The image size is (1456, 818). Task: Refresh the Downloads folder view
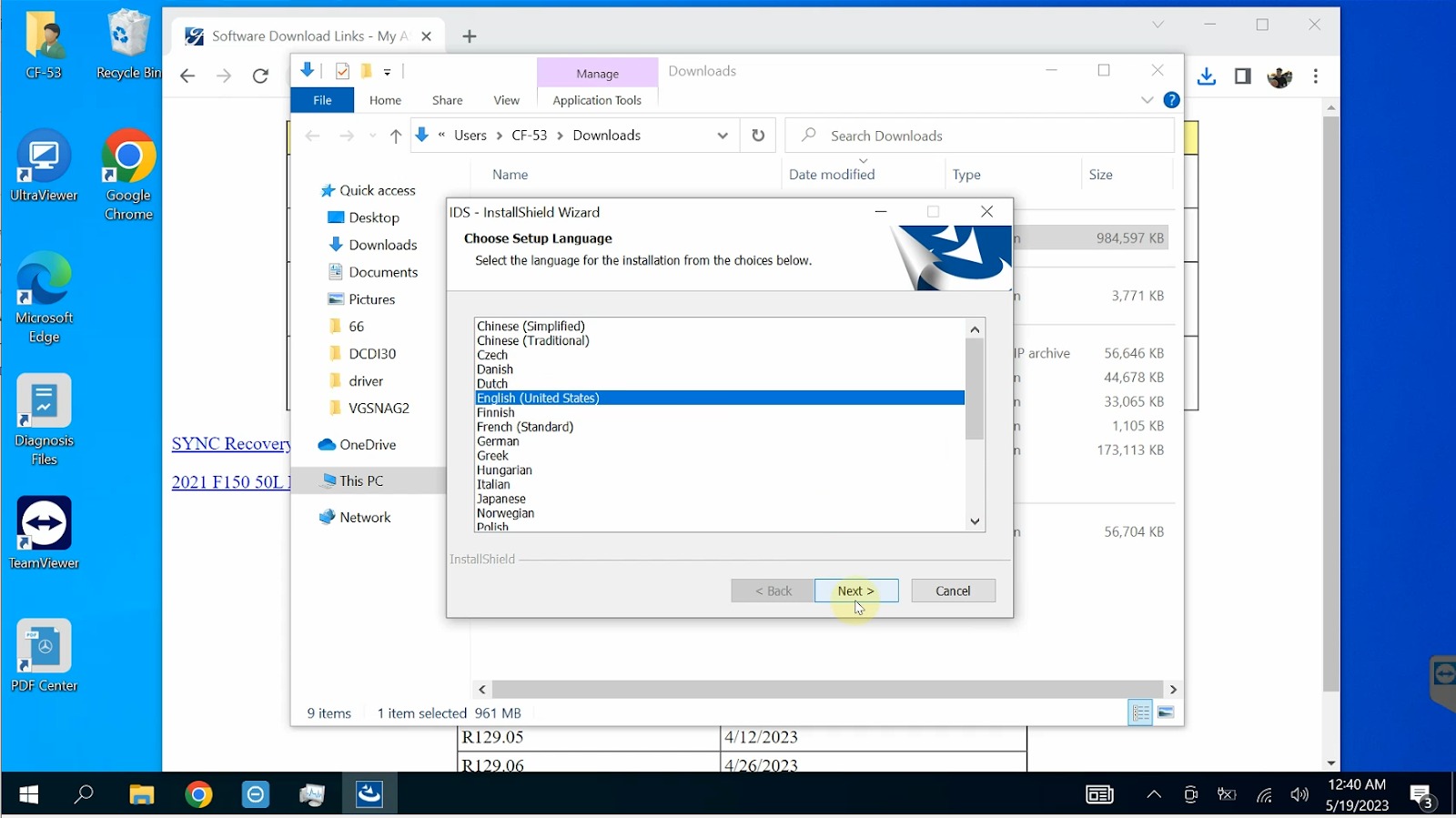[x=758, y=136]
